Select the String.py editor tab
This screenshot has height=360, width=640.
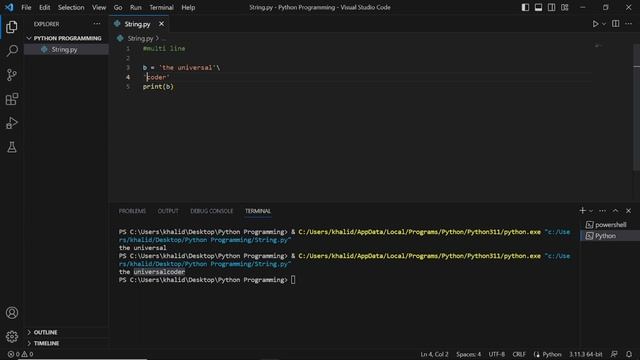coord(137,24)
